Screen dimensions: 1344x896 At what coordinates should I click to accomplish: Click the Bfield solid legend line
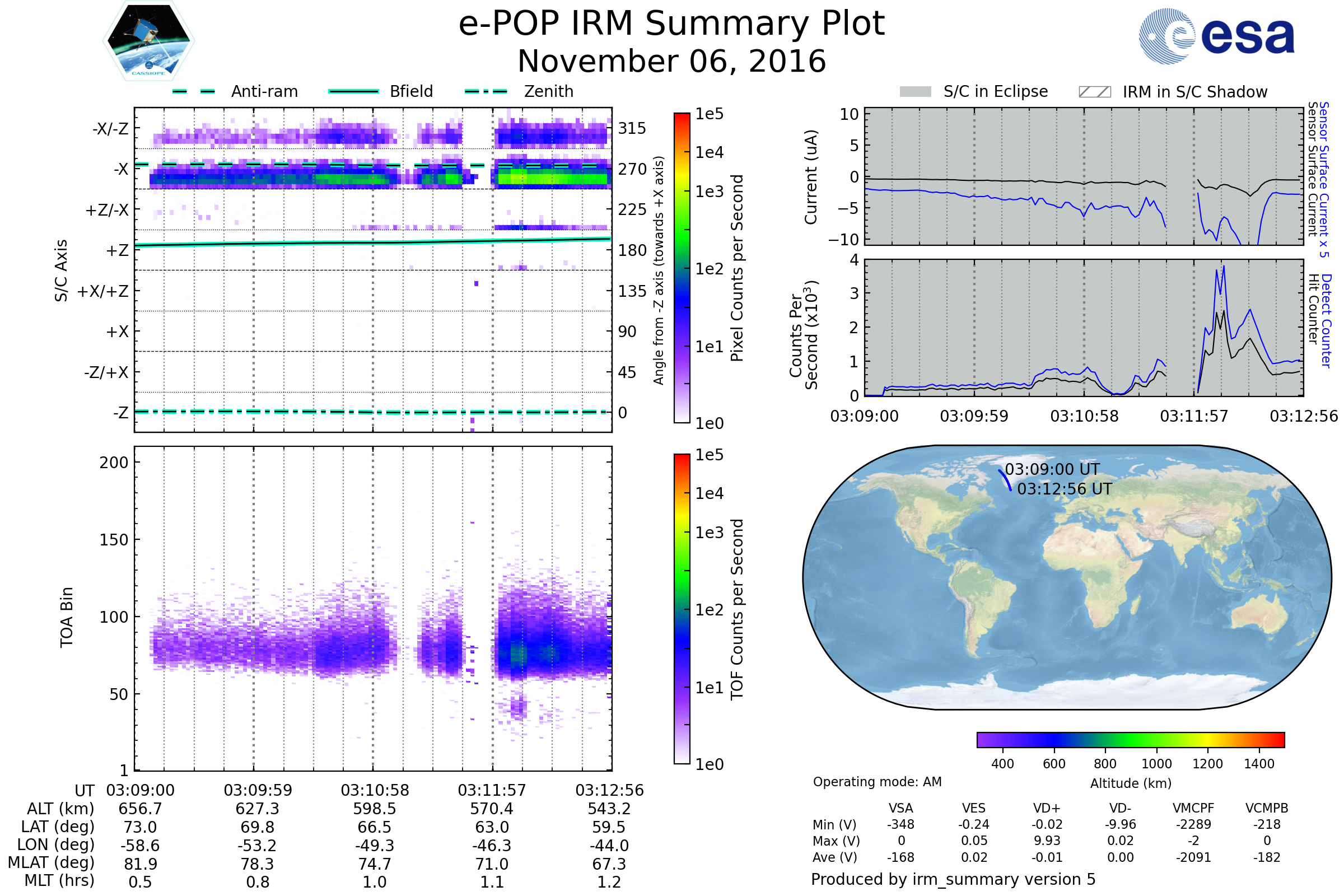coord(353,91)
